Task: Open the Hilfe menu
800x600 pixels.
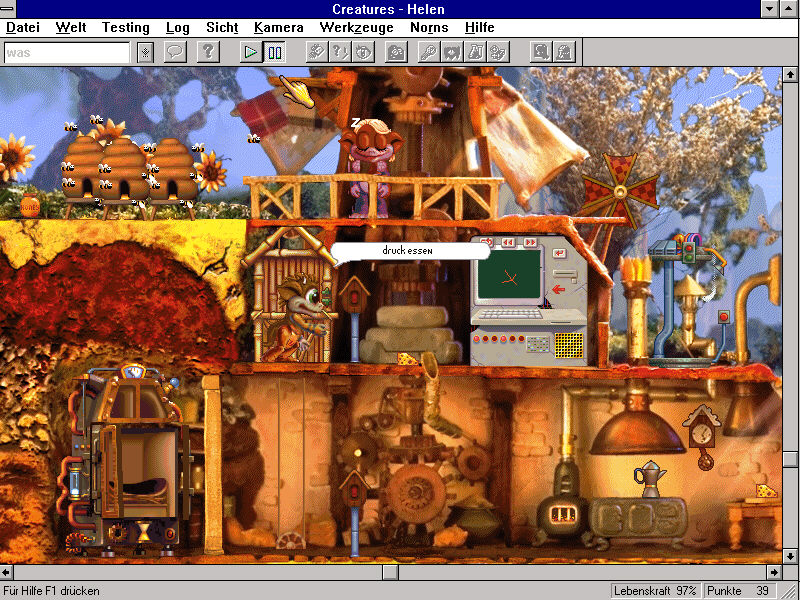Action: (480, 27)
